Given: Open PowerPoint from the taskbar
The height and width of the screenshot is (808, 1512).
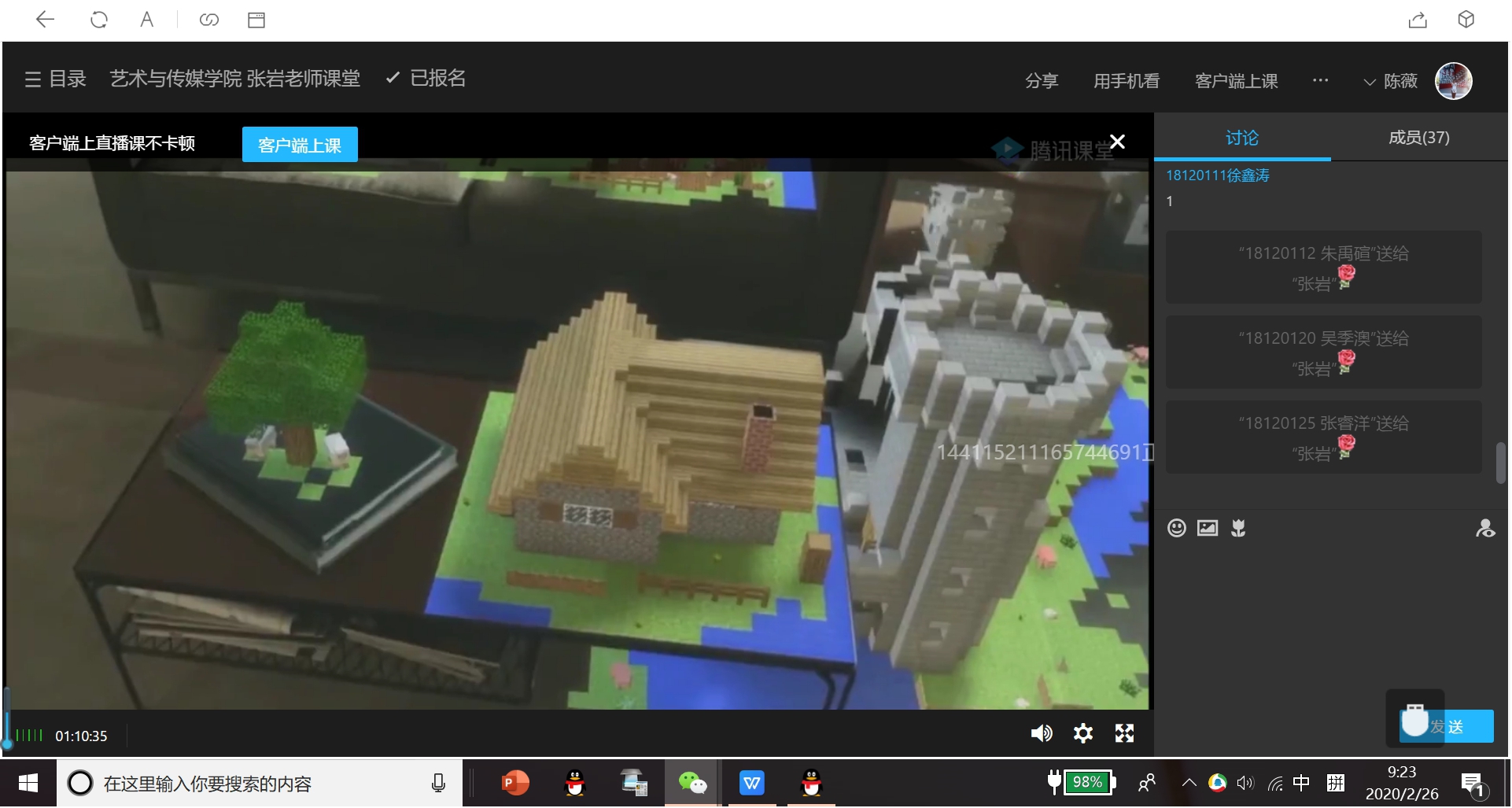Looking at the screenshot, I should click(515, 784).
